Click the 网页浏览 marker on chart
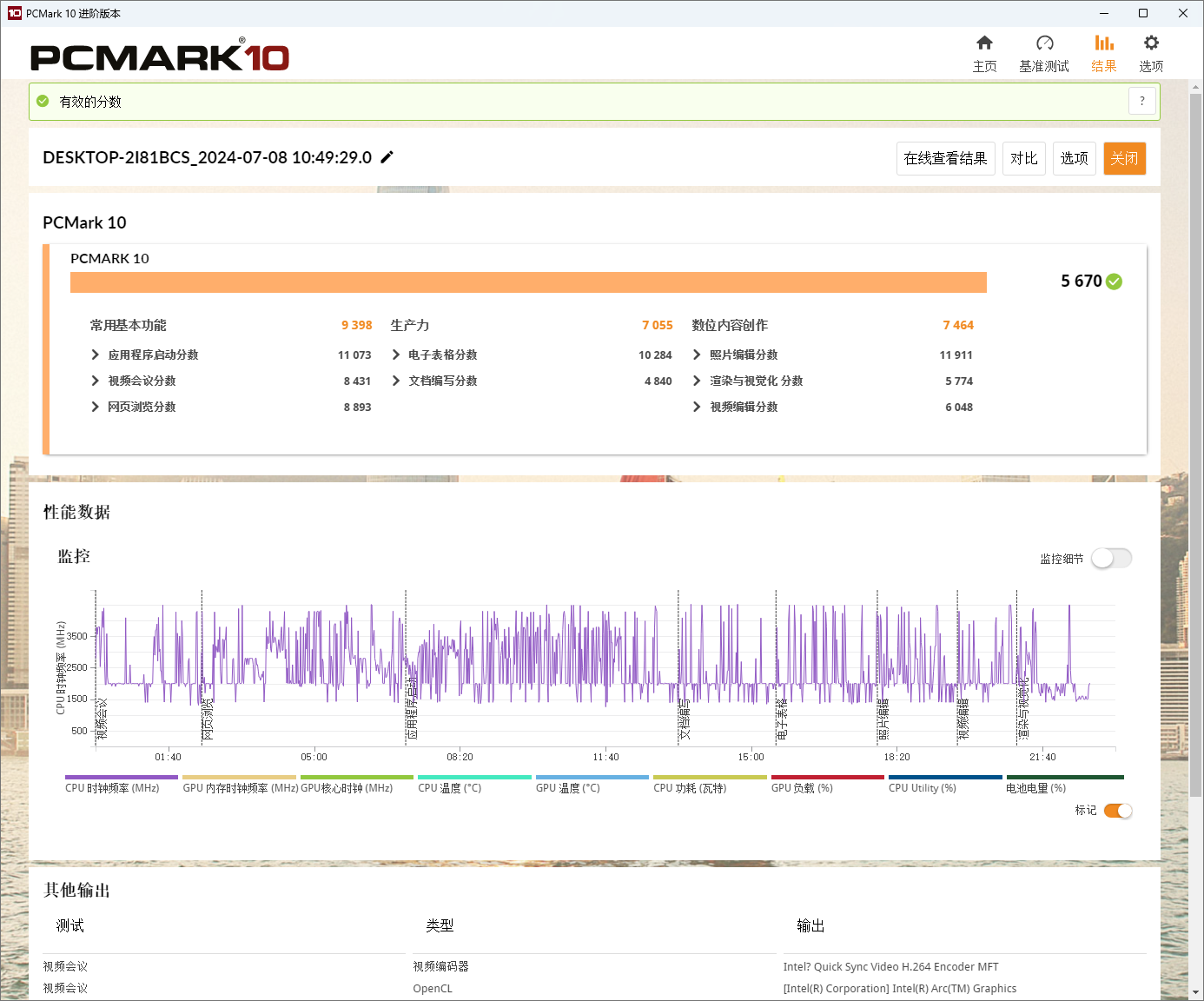 pos(208,719)
